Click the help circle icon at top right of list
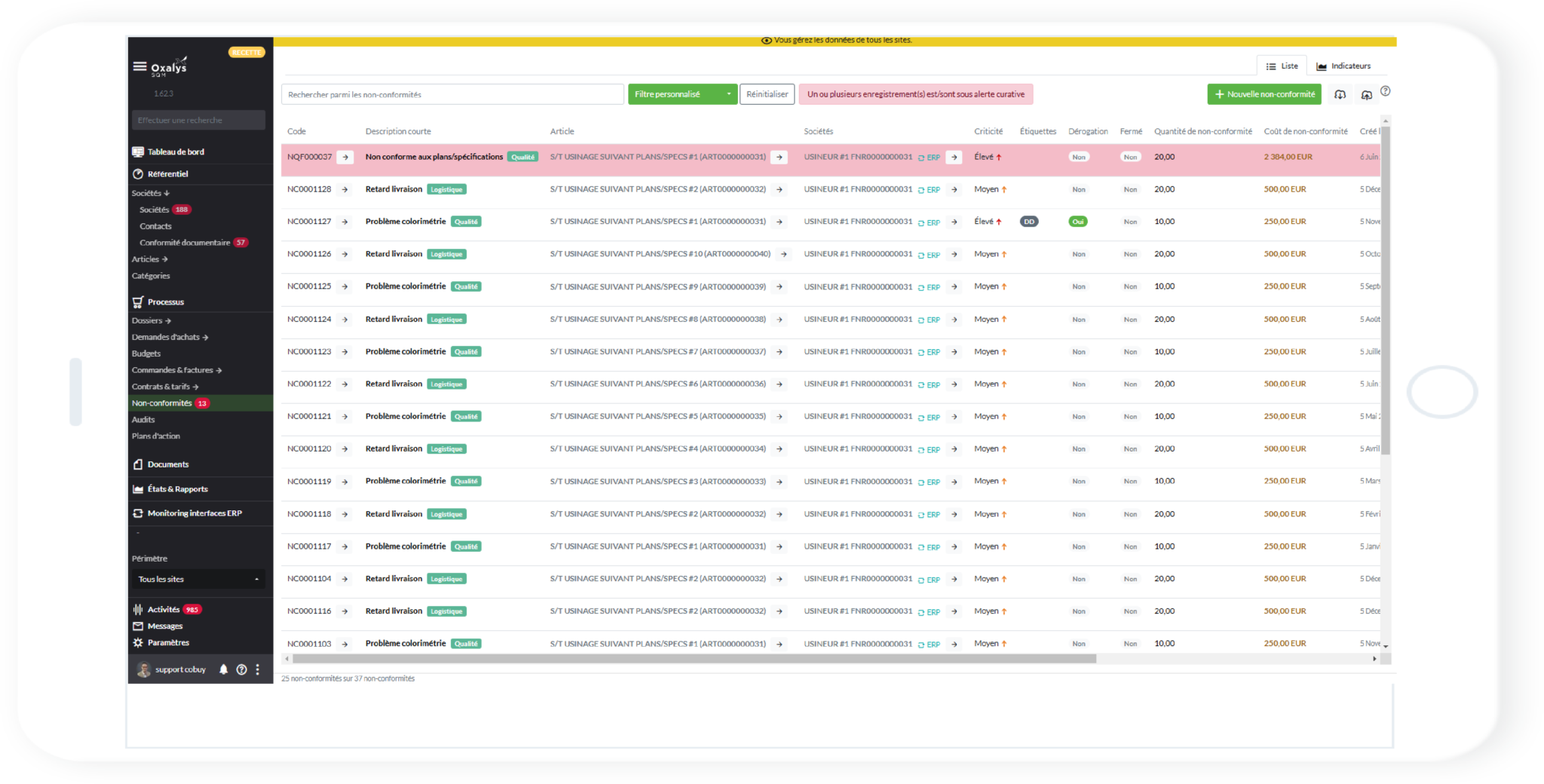1544x784 pixels. (1385, 91)
